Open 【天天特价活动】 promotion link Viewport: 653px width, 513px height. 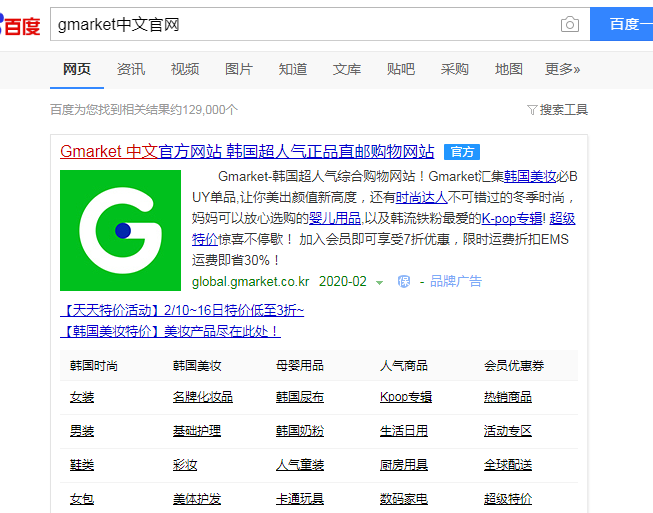click(x=182, y=310)
